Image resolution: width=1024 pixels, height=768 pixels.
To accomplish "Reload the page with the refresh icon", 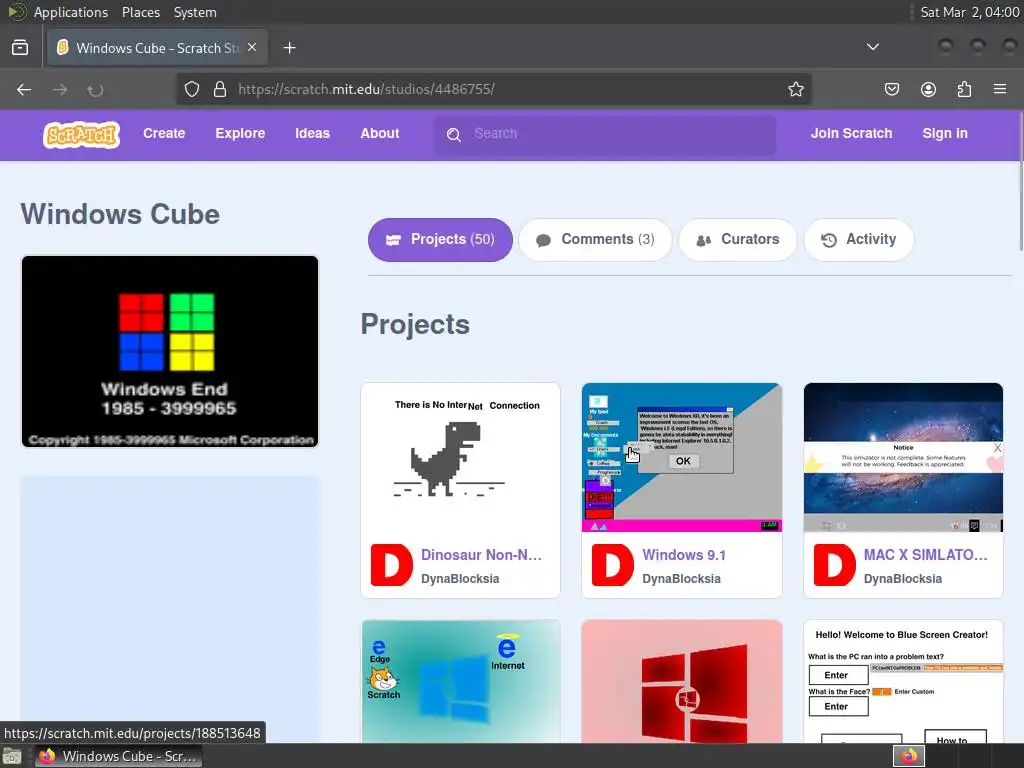I will (x=95, y=89).
